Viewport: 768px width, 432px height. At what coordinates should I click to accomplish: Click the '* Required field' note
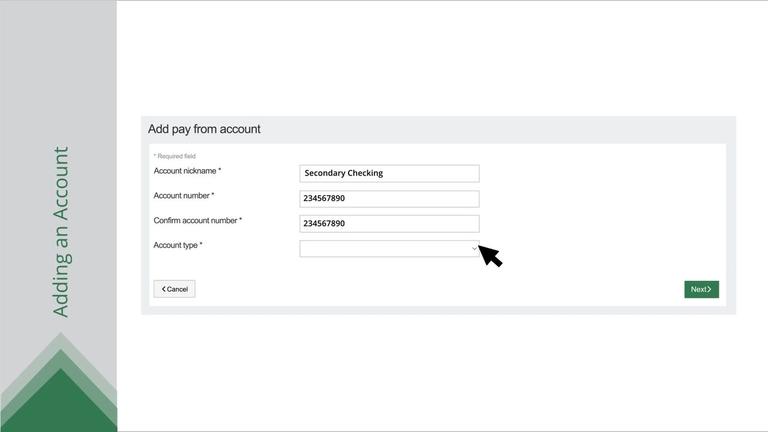pyautogui.click(x=175, y=156)
